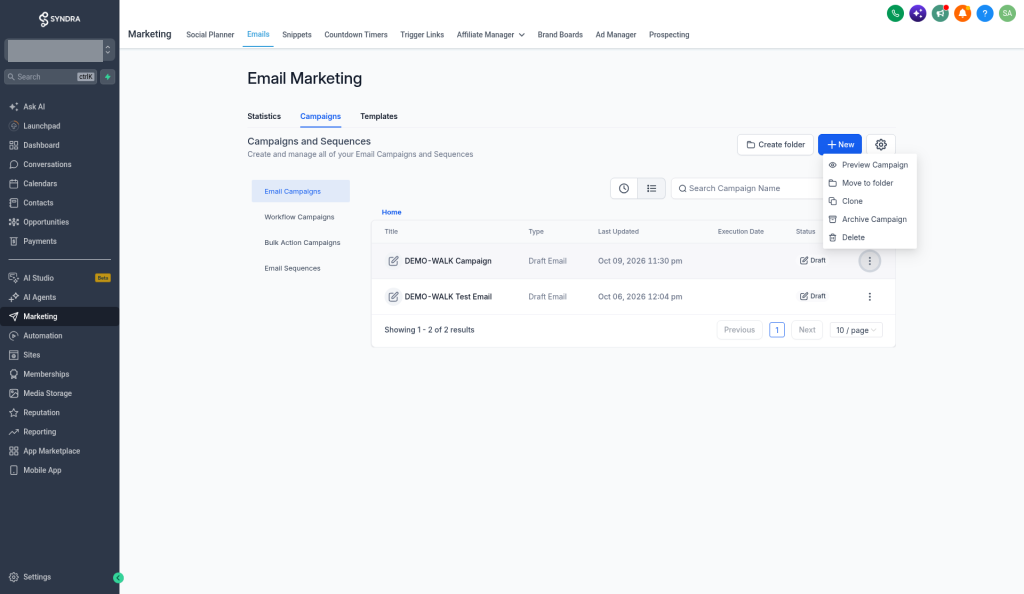Select the Campaigns tab

click(x=320, y=116)
